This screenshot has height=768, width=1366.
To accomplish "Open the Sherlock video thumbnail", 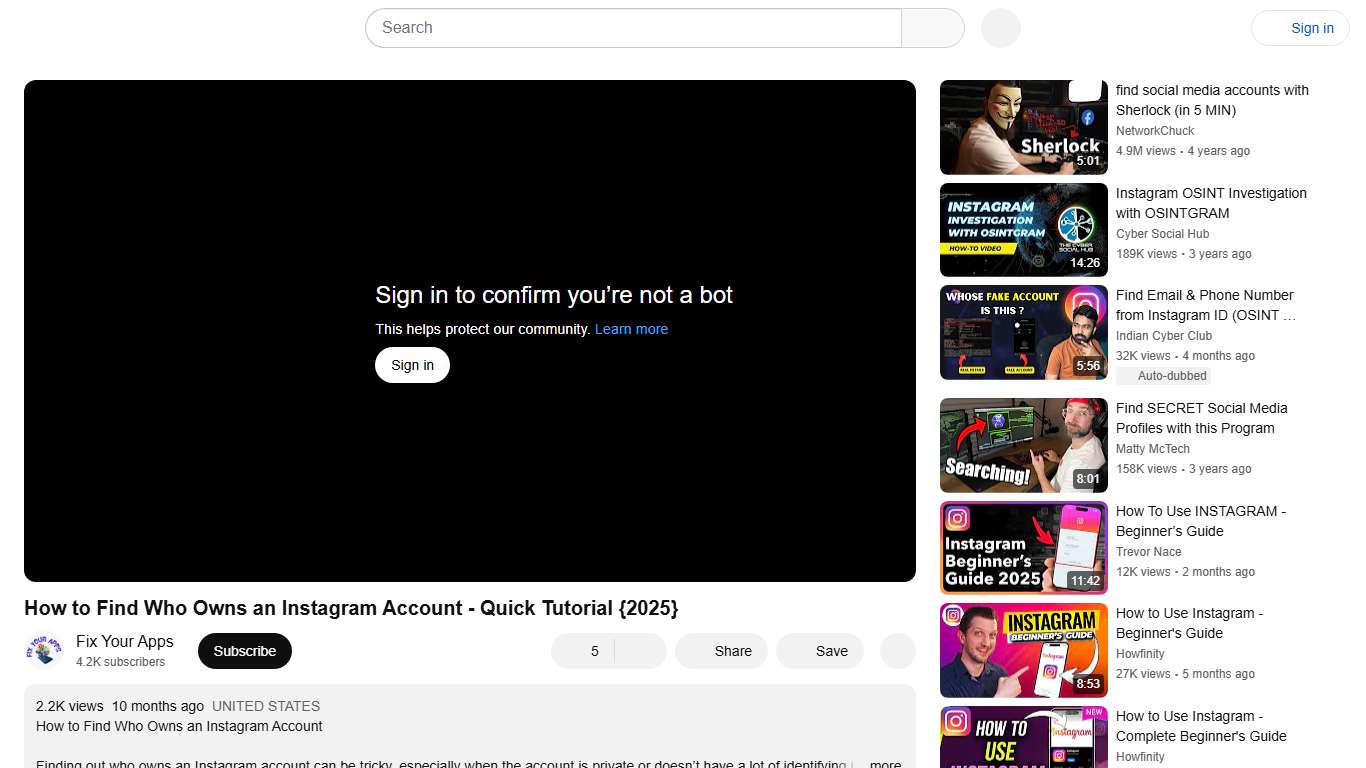I will (x=1023, y=127).
